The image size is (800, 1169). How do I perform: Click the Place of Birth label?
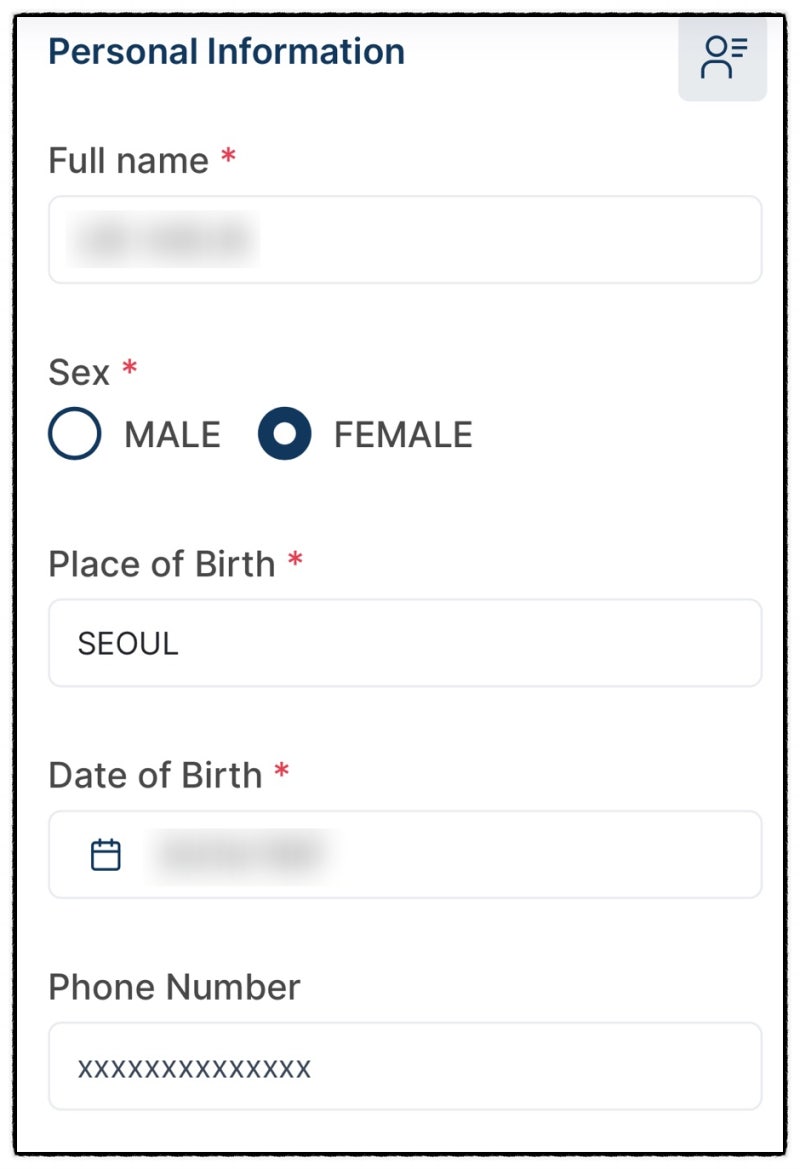(x=162, y=564)
